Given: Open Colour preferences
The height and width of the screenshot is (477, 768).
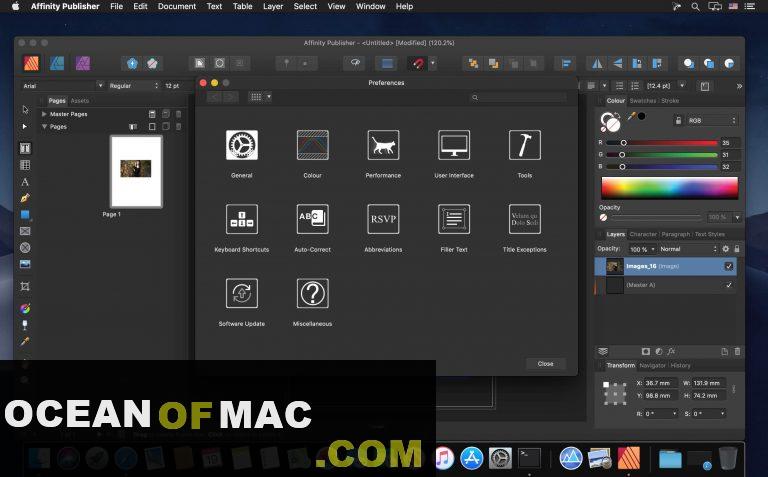Looking at the screenshot, I should tap(312, 145).
